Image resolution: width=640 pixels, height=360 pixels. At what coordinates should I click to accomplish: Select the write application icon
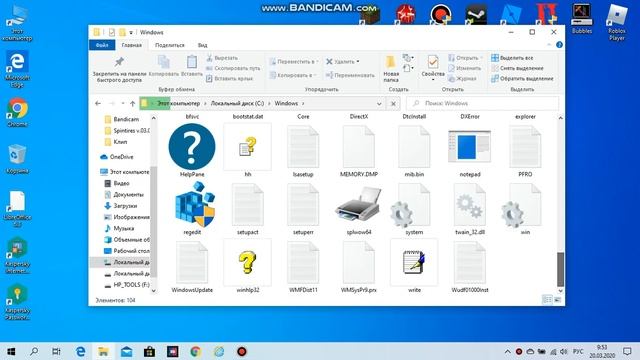[414, 262]
